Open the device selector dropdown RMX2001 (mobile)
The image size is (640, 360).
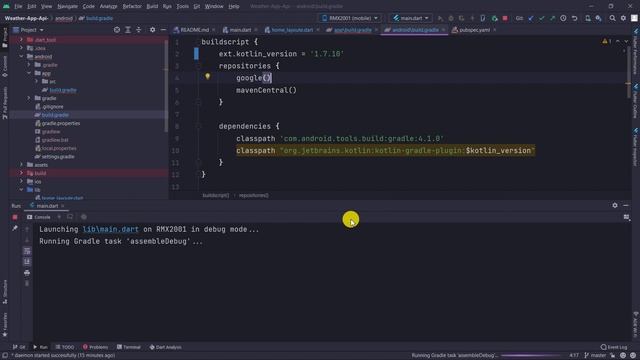point(350,18)
